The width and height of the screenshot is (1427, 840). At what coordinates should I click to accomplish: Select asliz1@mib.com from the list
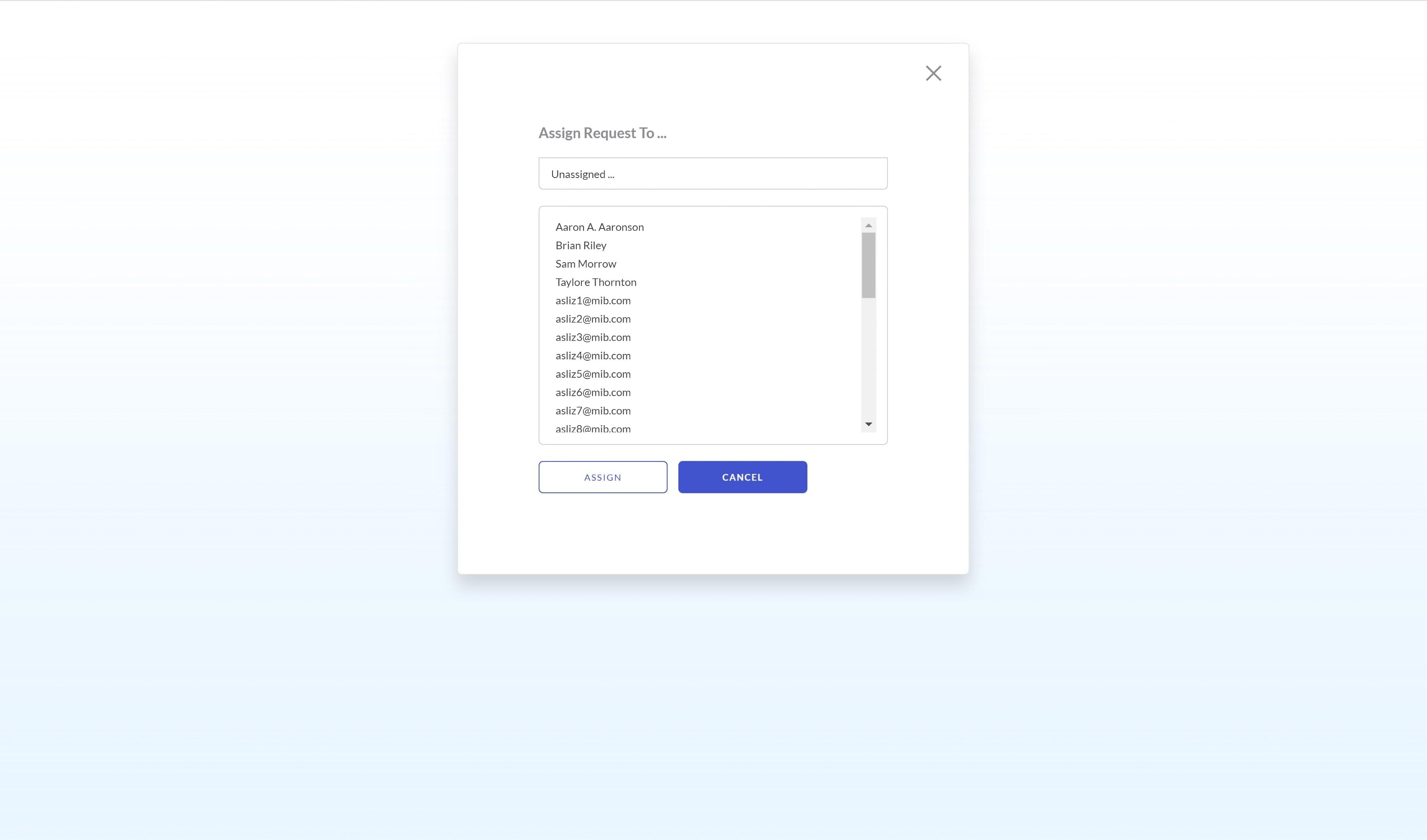click(593, 301)
